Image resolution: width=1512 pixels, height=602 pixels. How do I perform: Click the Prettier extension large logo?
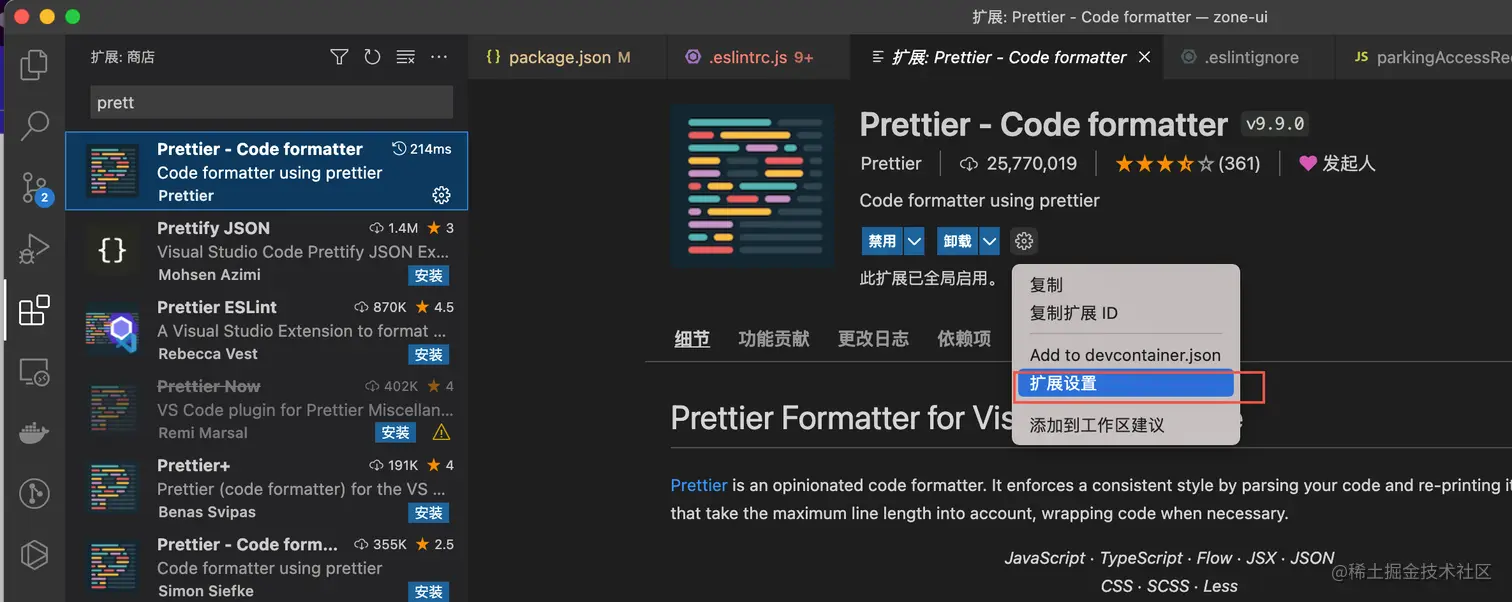[x=753, y=186]
